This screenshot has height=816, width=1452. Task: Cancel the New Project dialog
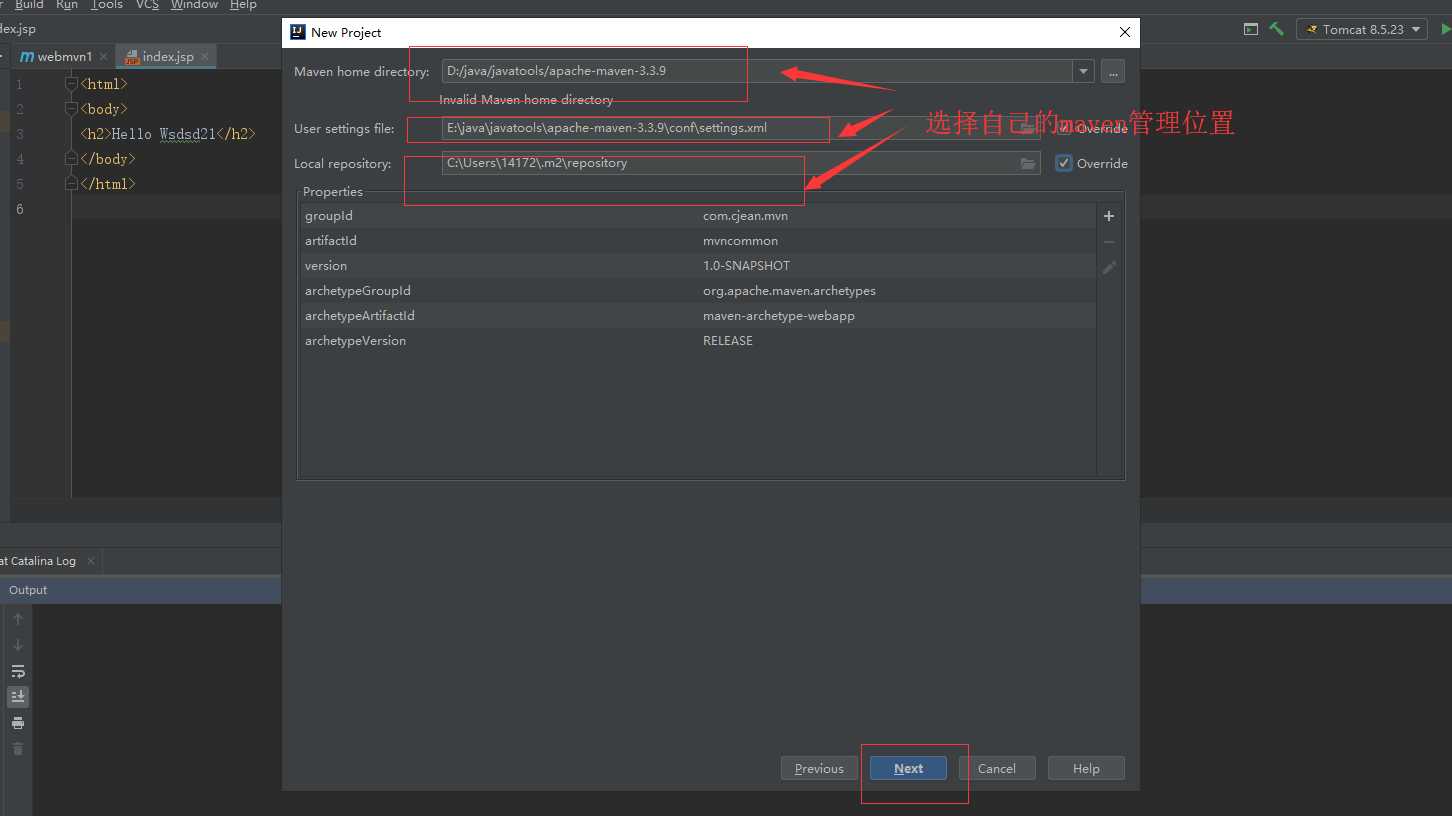click(997, 768)
